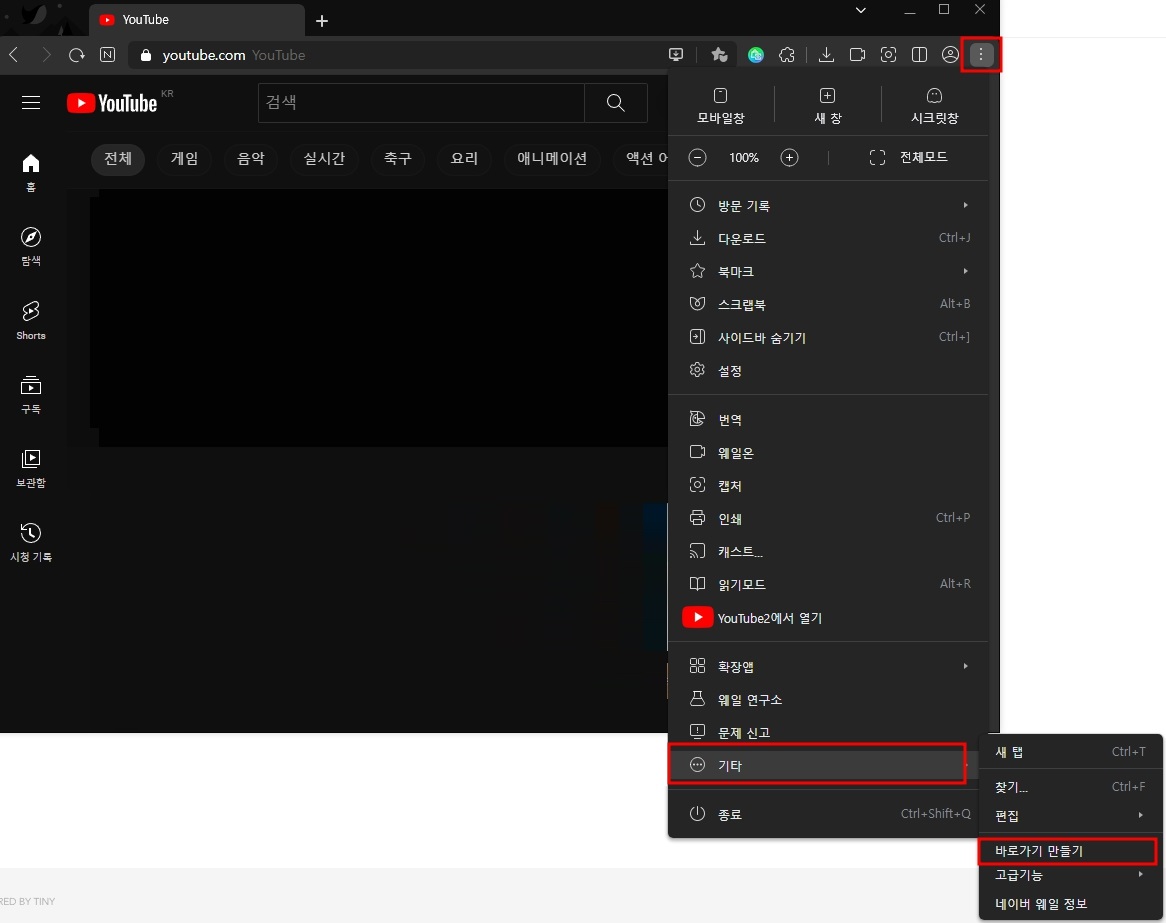The height and width of the screenshot is (923, 1166).
Task: Click the plus to increase zoom
Action: click(x=789, y=157)
